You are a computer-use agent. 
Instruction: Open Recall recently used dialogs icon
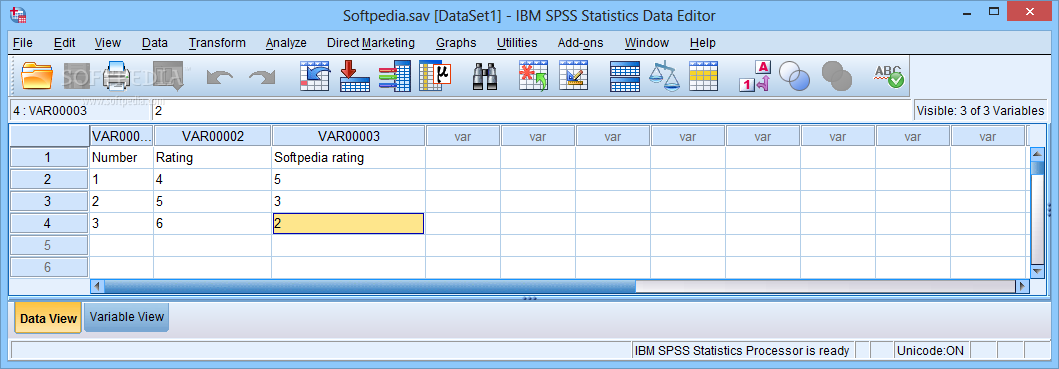pos(168,76)
